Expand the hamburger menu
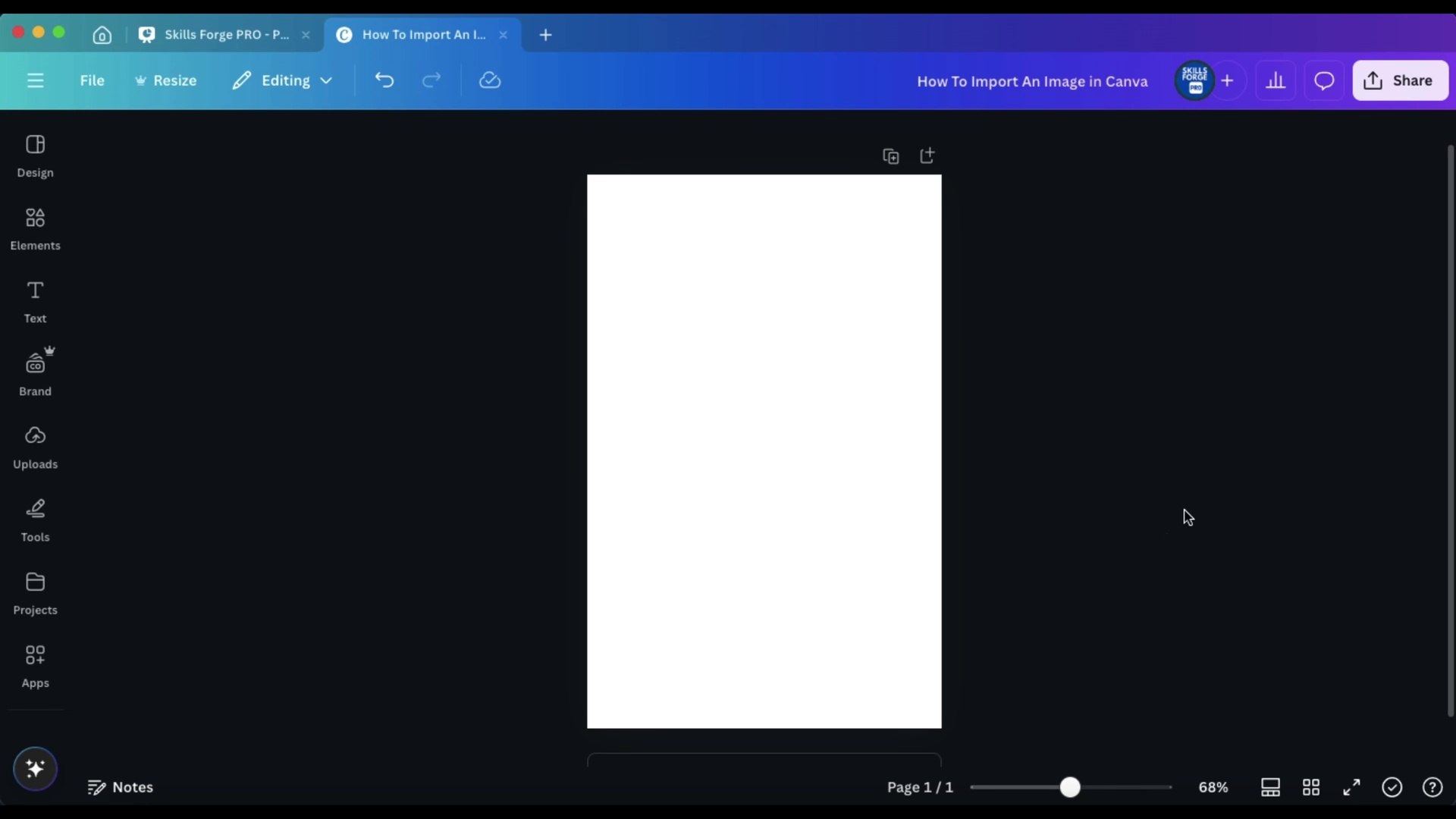The height and width of the screenshot is (819, 1456). click(35, 80)
